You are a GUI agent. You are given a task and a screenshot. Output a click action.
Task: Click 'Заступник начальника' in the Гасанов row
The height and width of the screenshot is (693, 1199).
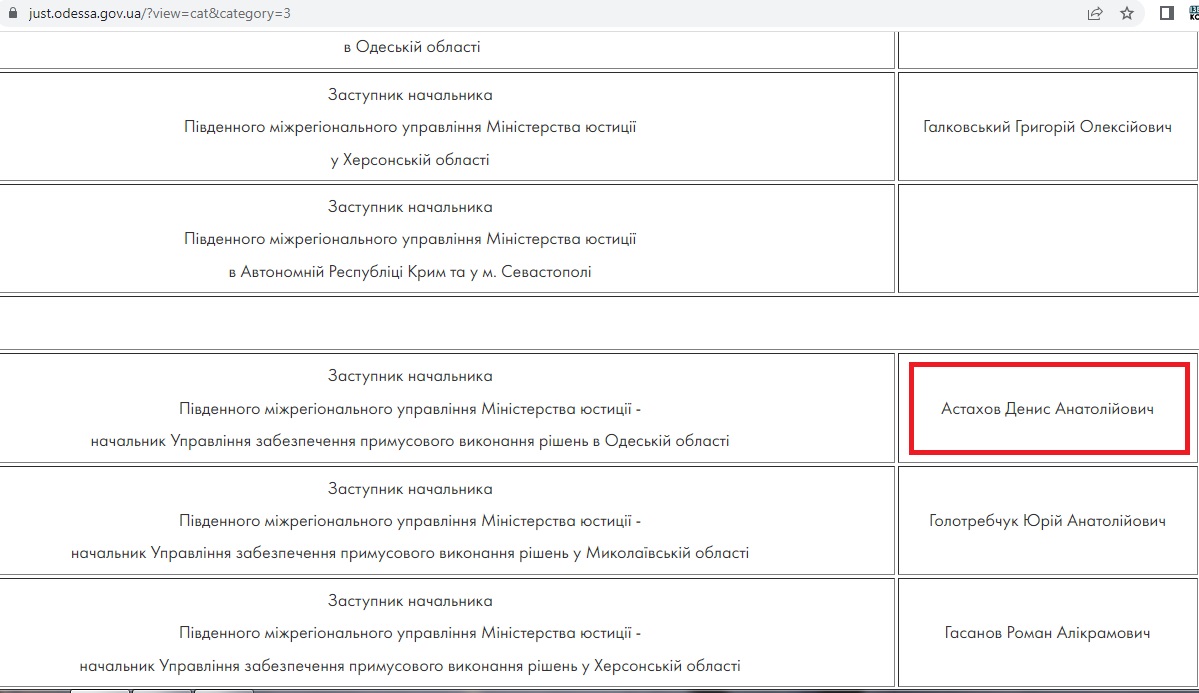tap(410, 600)
